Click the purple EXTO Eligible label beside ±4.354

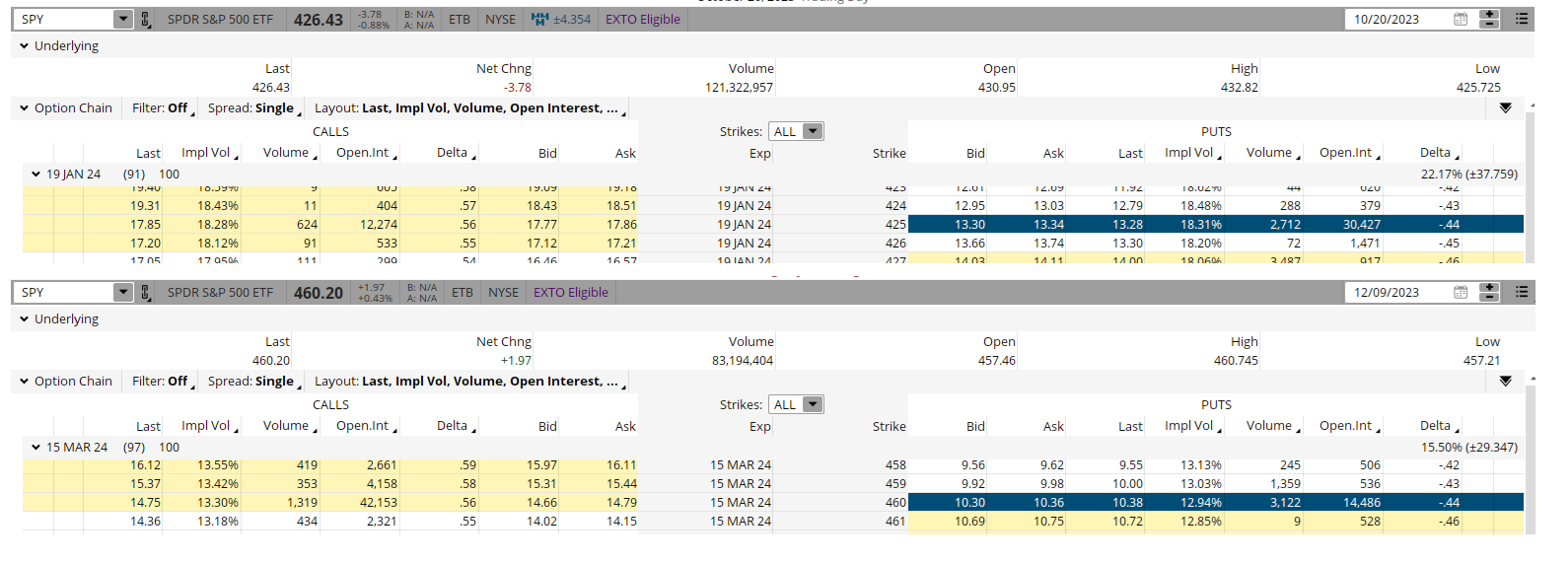[642, 20]
